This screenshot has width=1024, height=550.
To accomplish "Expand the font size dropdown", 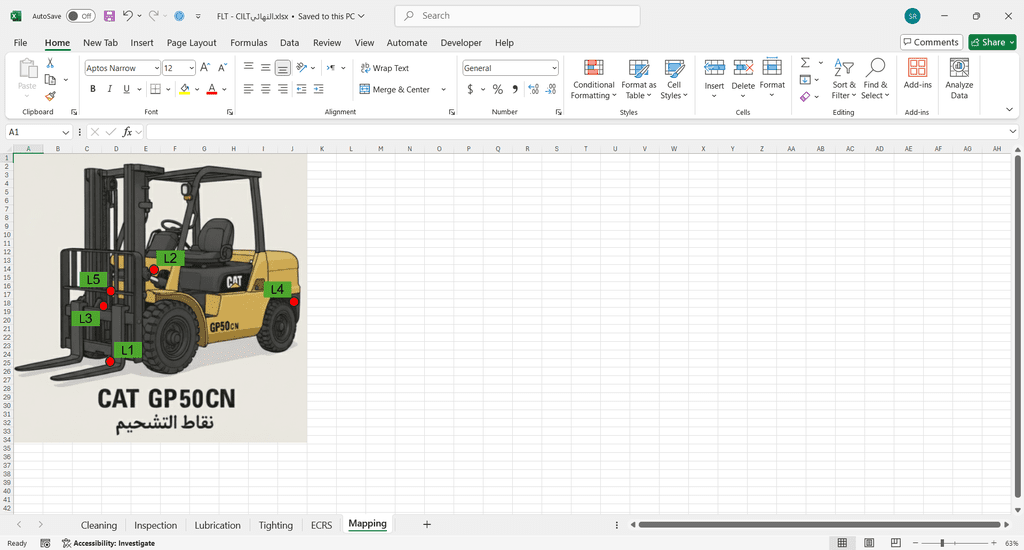I will point(192,68).
